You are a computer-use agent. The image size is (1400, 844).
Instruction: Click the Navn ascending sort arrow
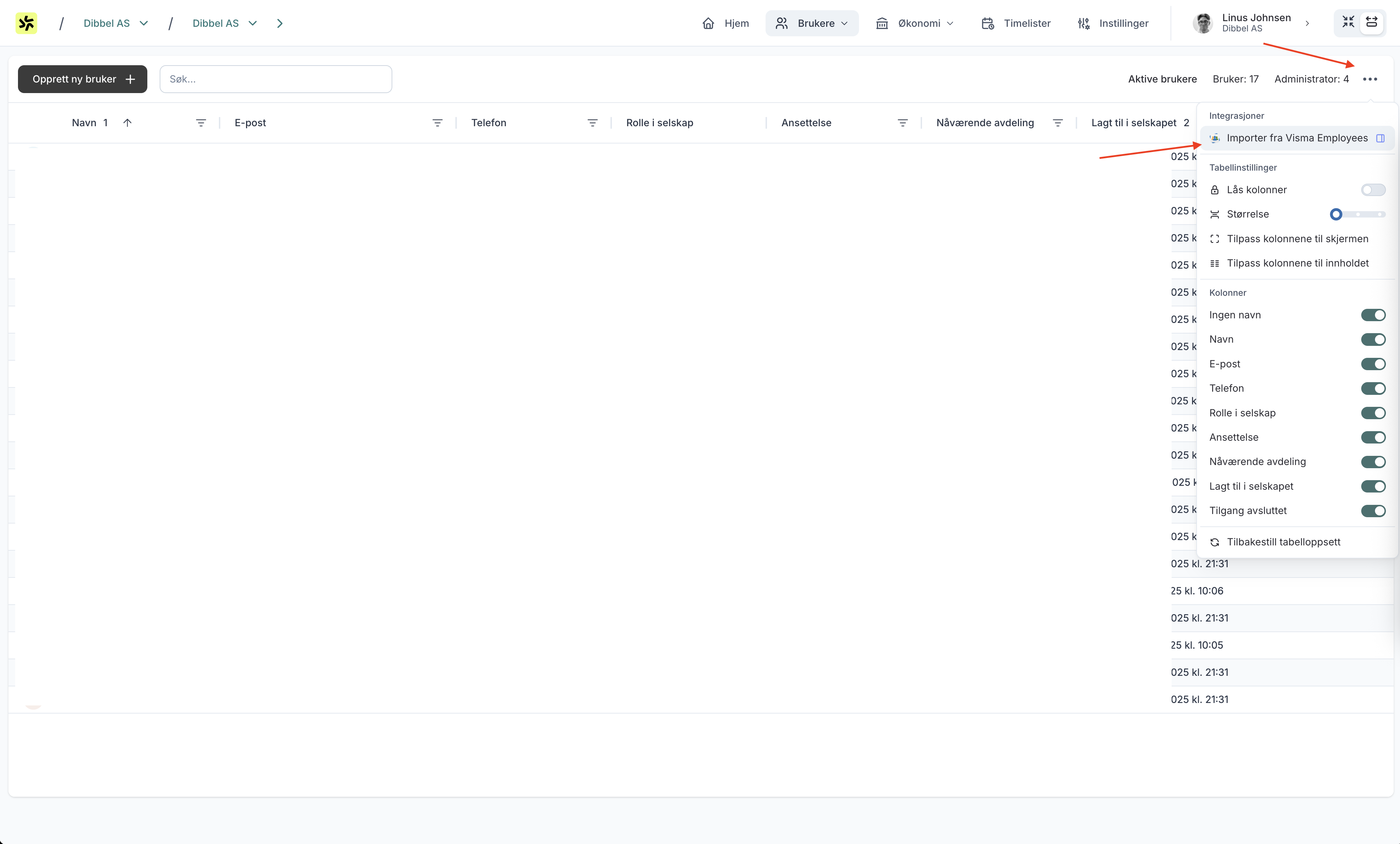click(127, 123)
